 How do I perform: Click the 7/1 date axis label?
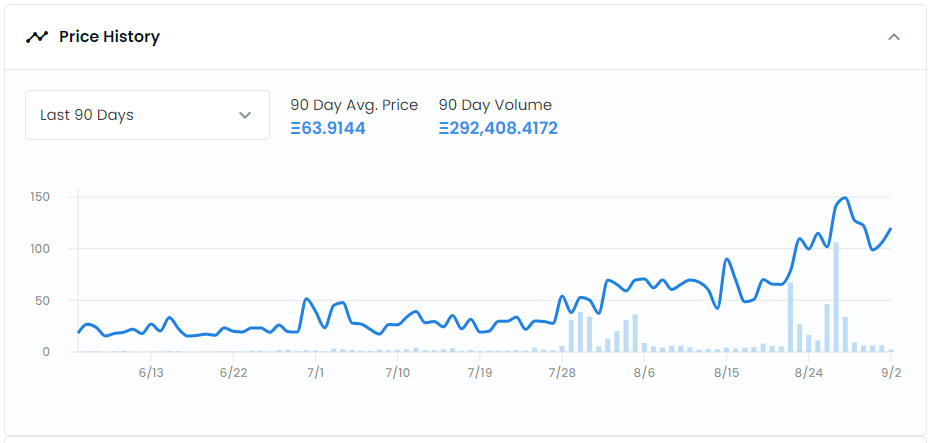point(315,373)
